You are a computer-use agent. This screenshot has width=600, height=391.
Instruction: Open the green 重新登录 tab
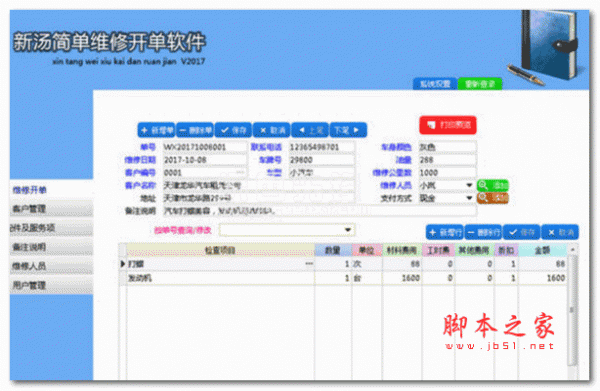click(480, 84)
